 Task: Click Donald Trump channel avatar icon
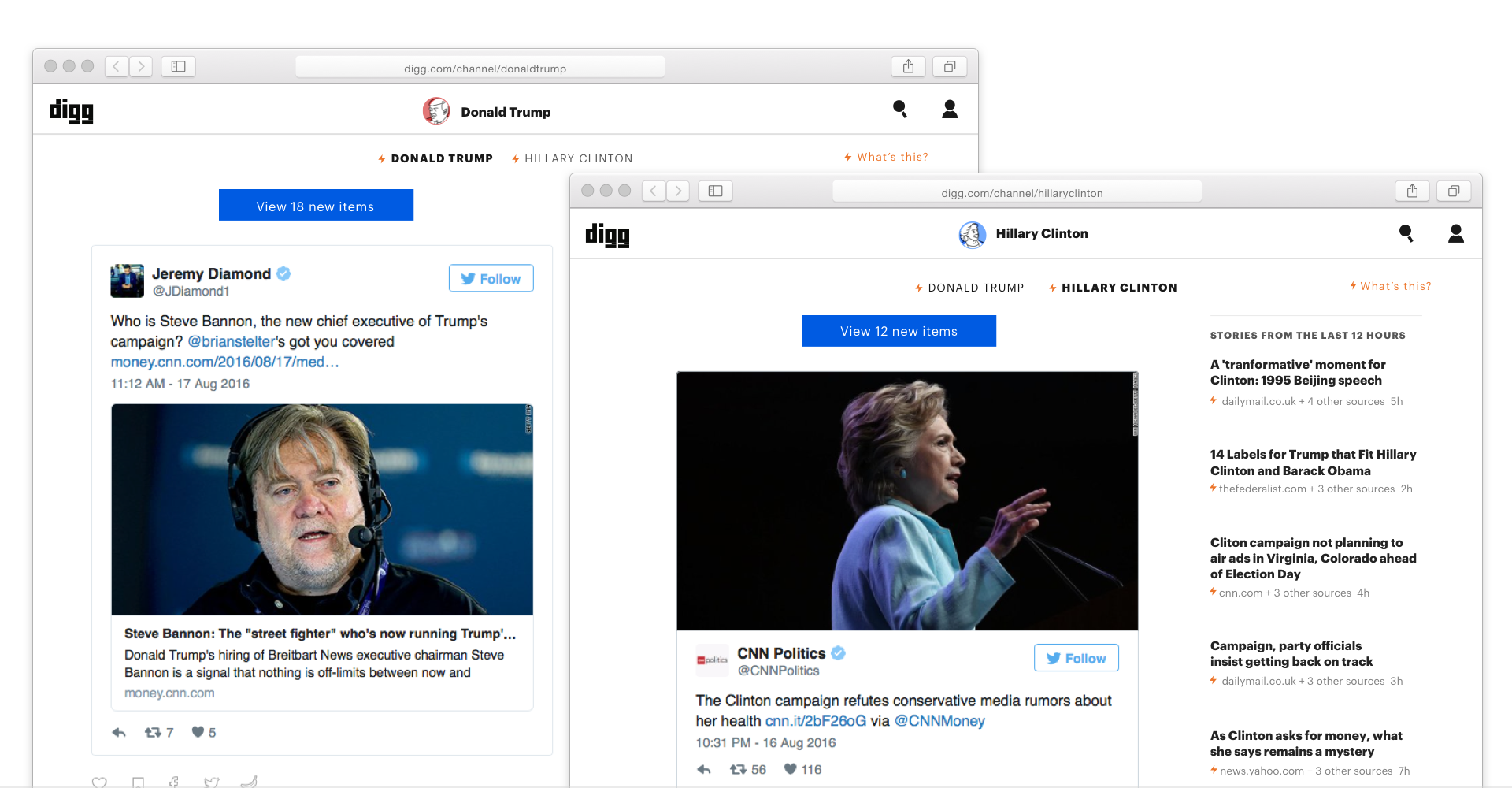[436, 111]
